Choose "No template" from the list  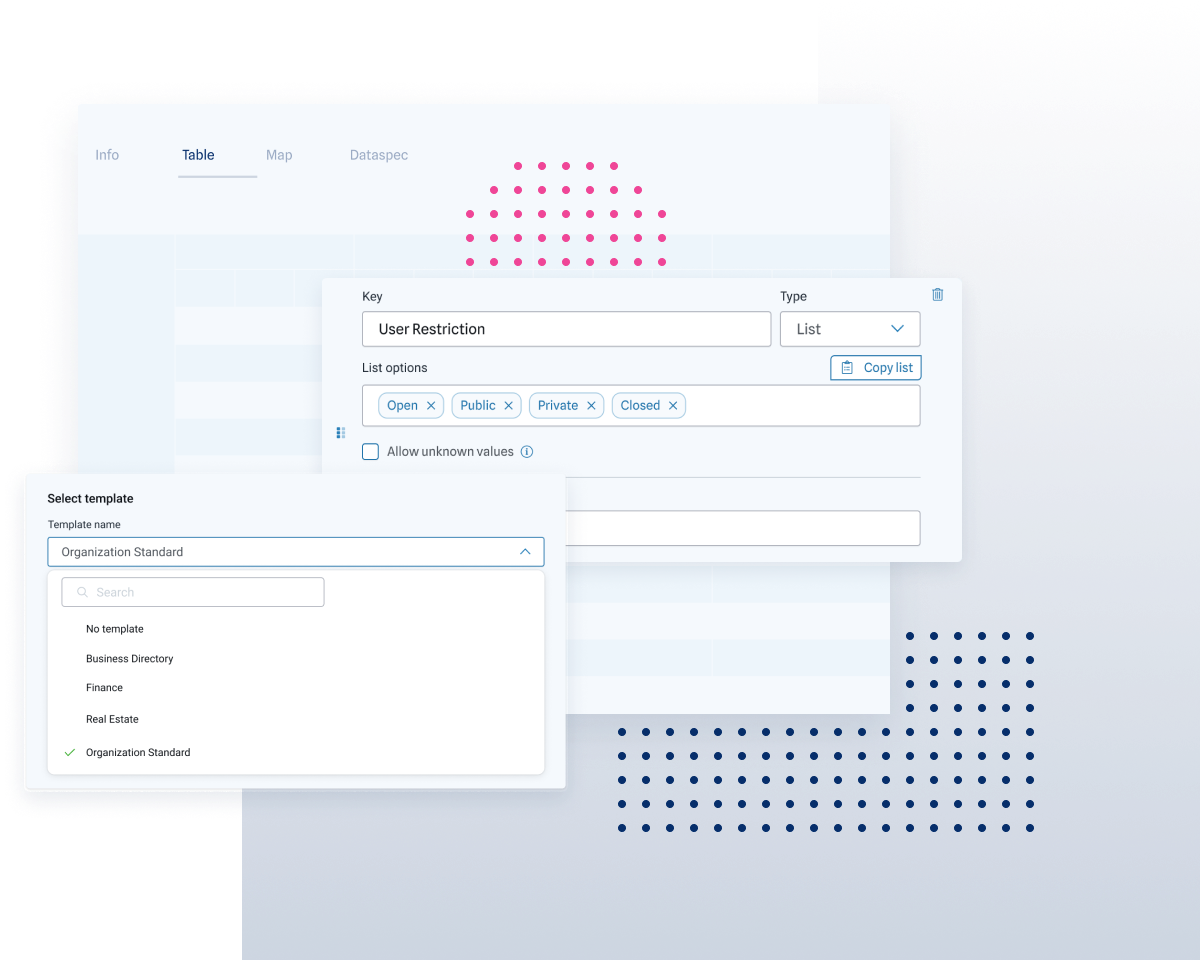click(x=114, y=628)
